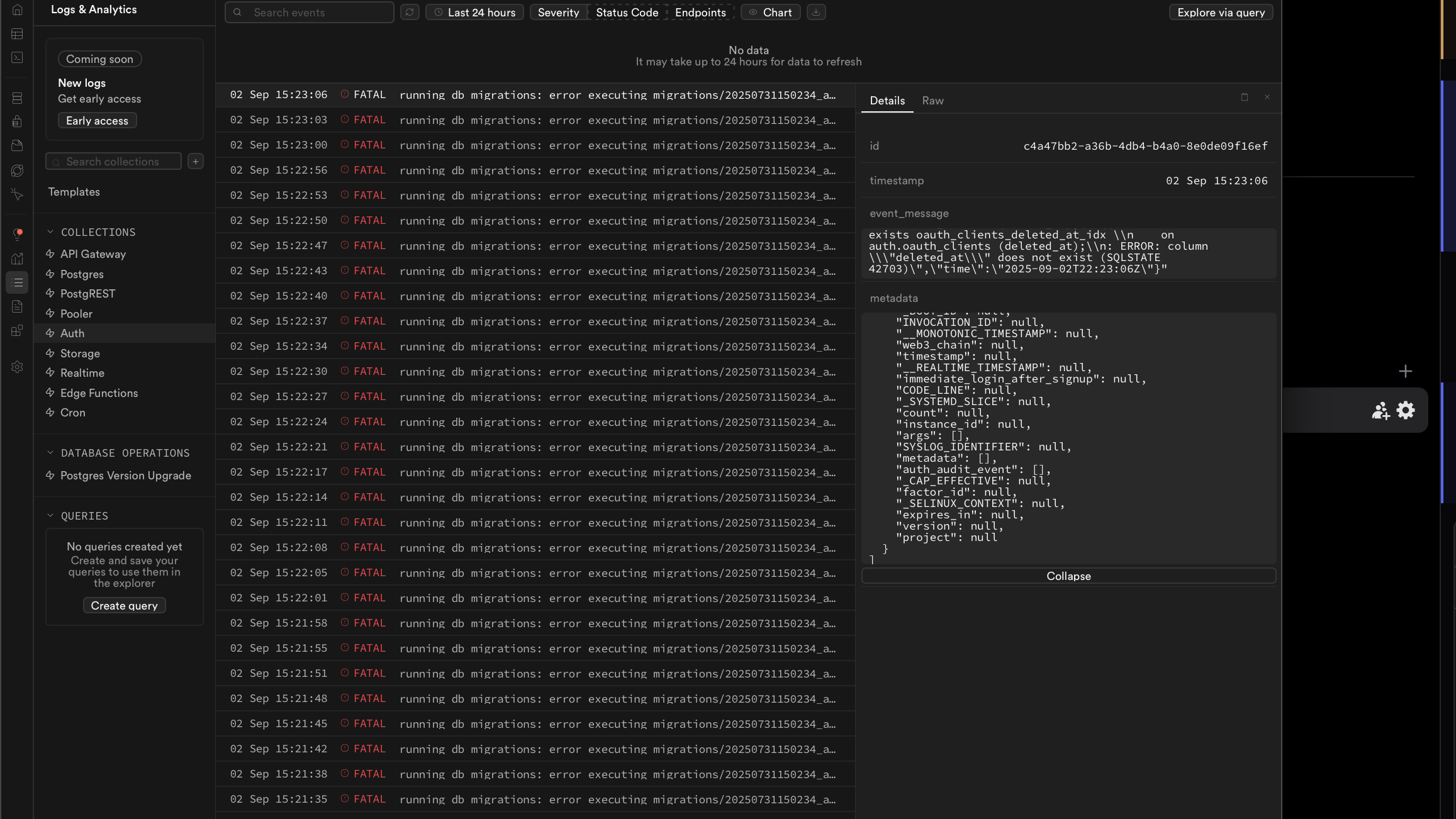Click the Create query button
This screenshot has width=1456, height=819.
pos(124,606)
